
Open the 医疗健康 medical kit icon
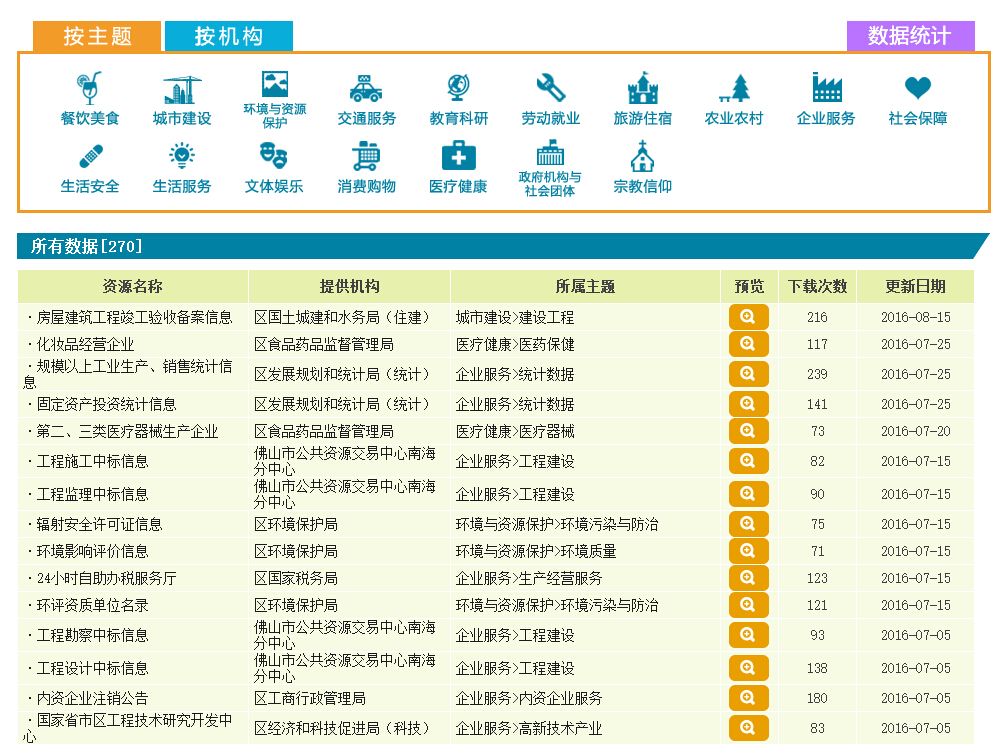pos(458,156)
